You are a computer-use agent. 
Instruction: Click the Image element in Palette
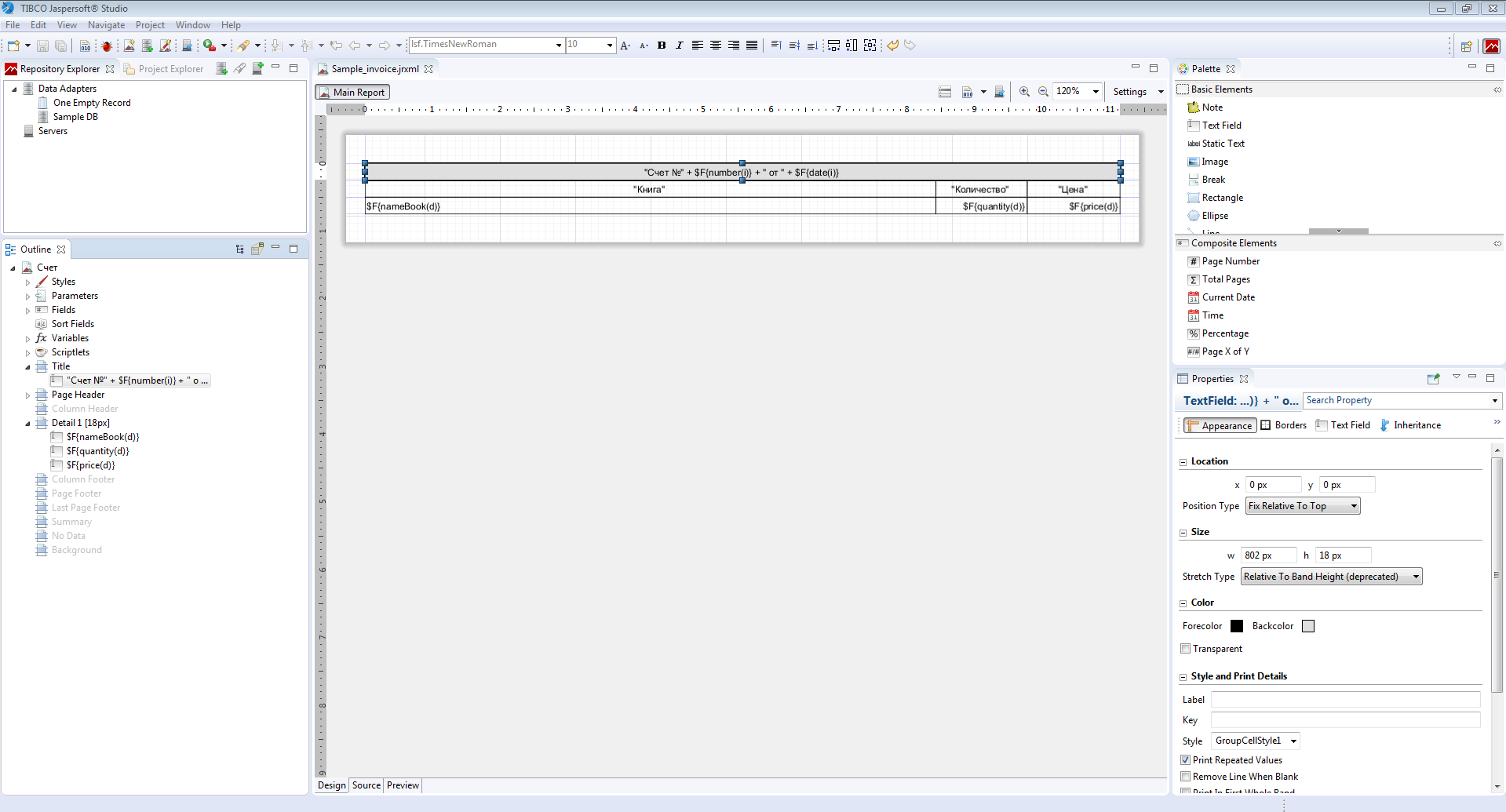[x=1215, y=162]
